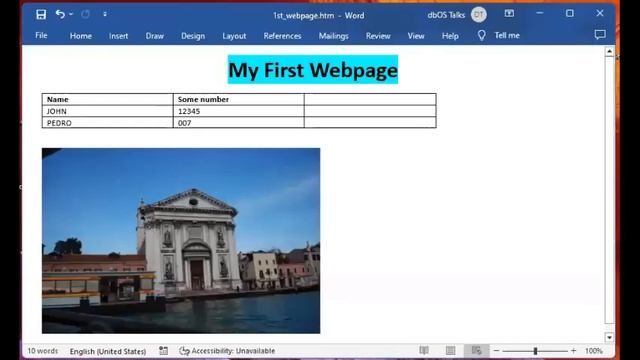Click the 10 words count
Image resolution: width=640 pixels, height=360 pixels.
point(43,351)
